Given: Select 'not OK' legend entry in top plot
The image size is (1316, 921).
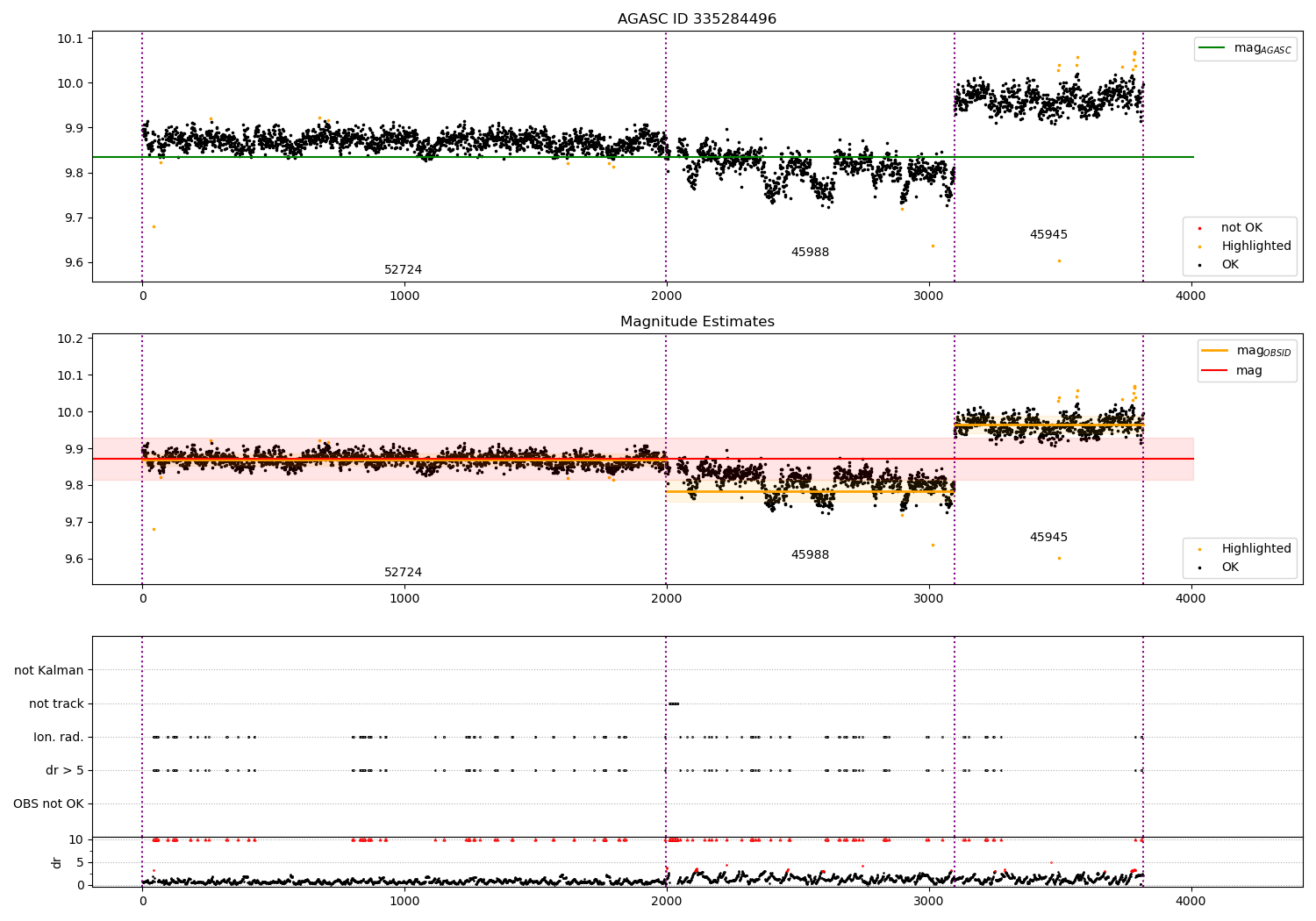Looking at the screenshot, I should (1241, 228).
